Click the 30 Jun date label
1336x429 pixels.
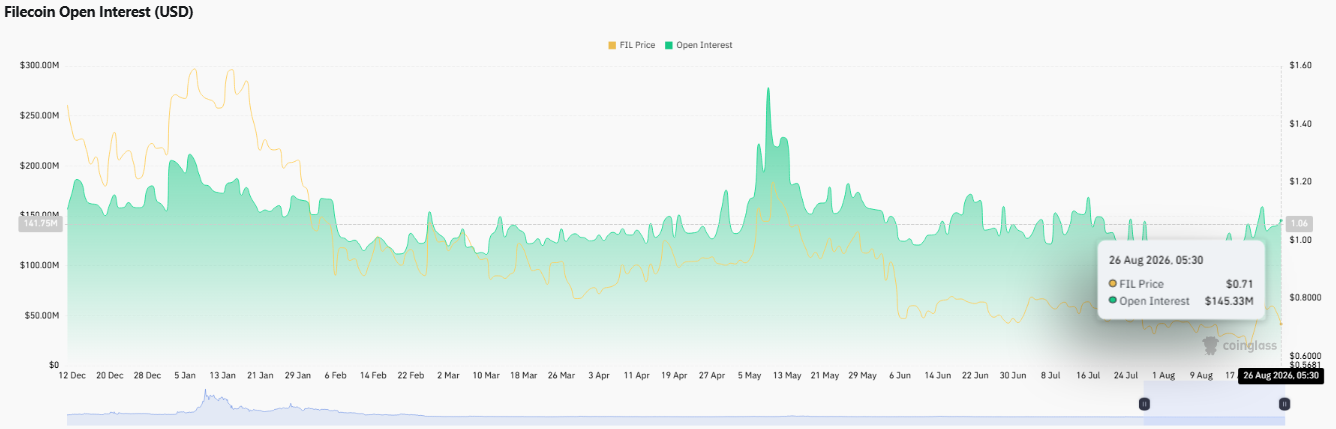click(x=1012, y=376)
